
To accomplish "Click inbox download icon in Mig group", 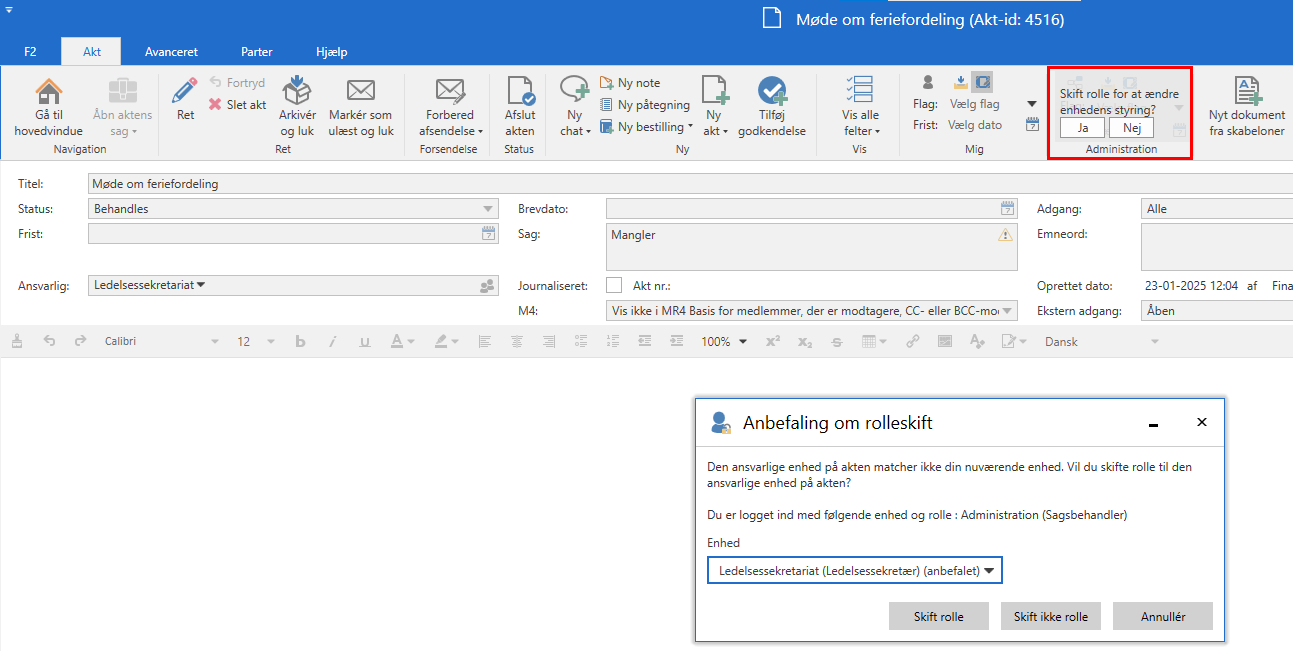I will coord(961,82).
